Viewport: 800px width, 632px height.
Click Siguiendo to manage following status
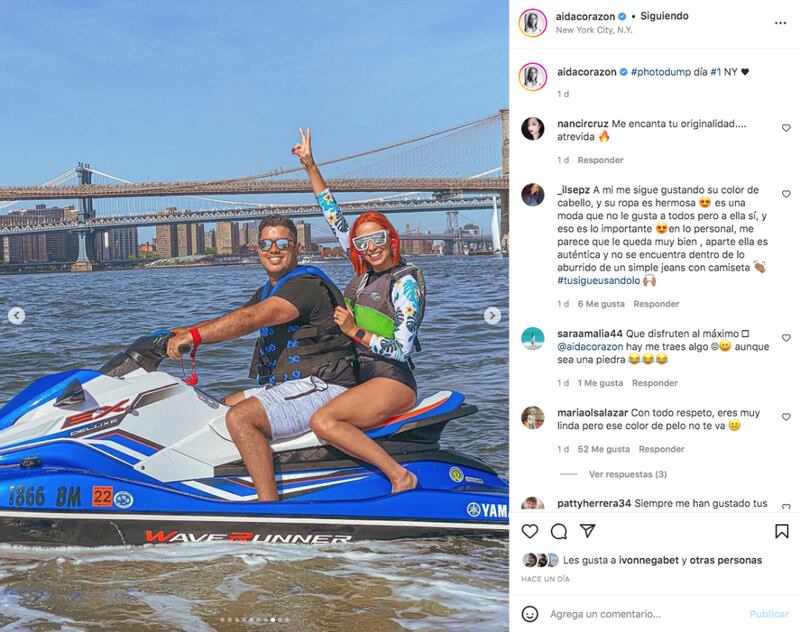tap(664, 16)
